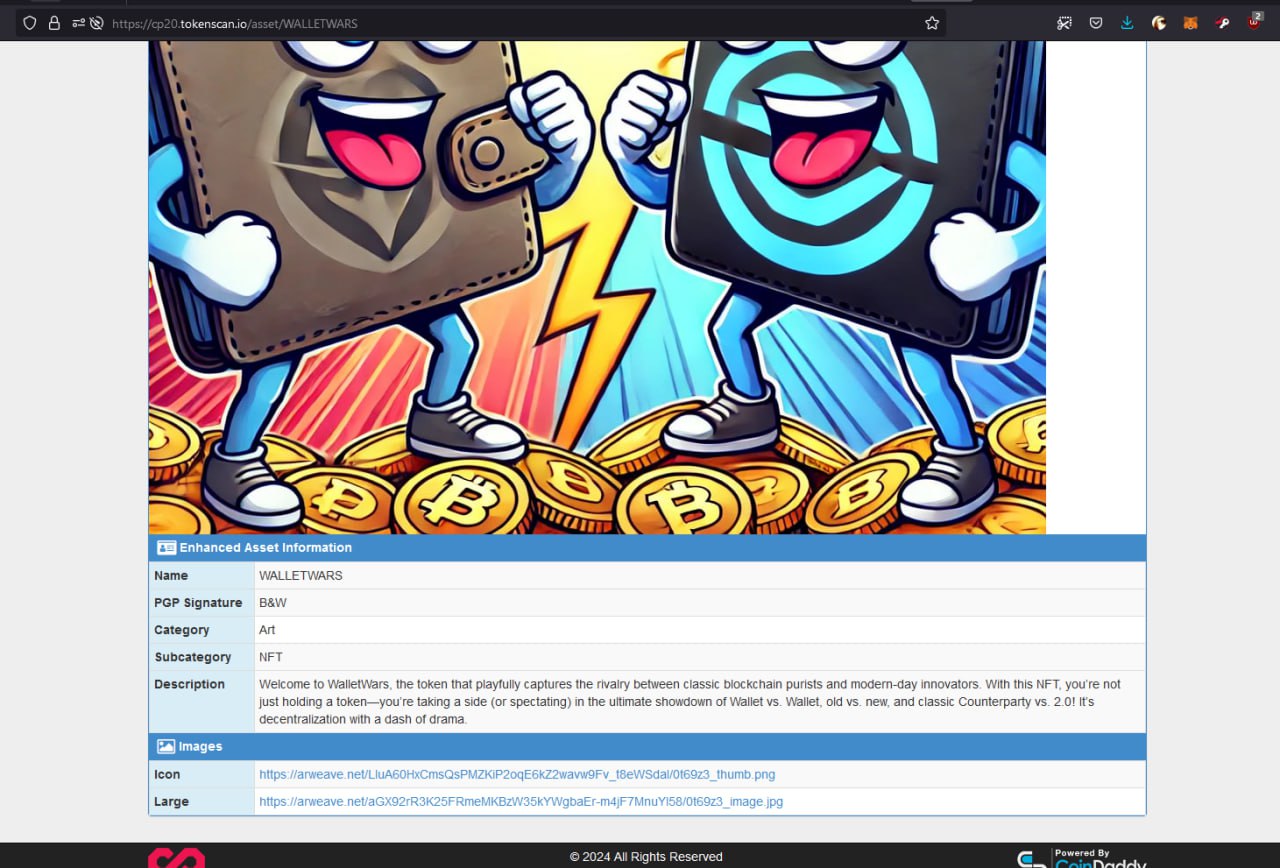Open the Large image.jpg arweave link
1280x868 pixels.
point(521,802)
